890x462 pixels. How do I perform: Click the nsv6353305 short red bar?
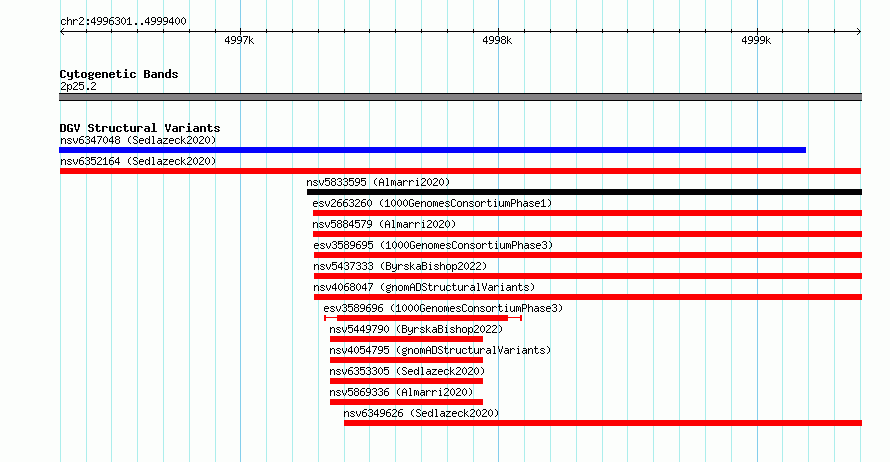pos(406,381)
